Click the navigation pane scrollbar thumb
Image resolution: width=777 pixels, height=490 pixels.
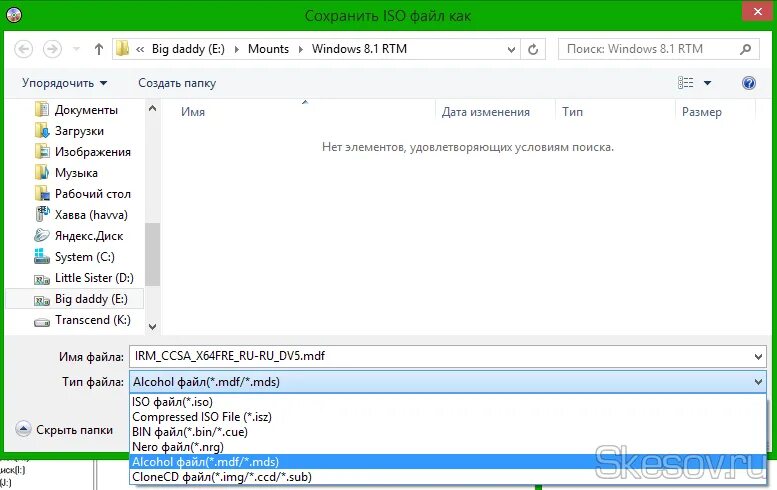[153, 254]
